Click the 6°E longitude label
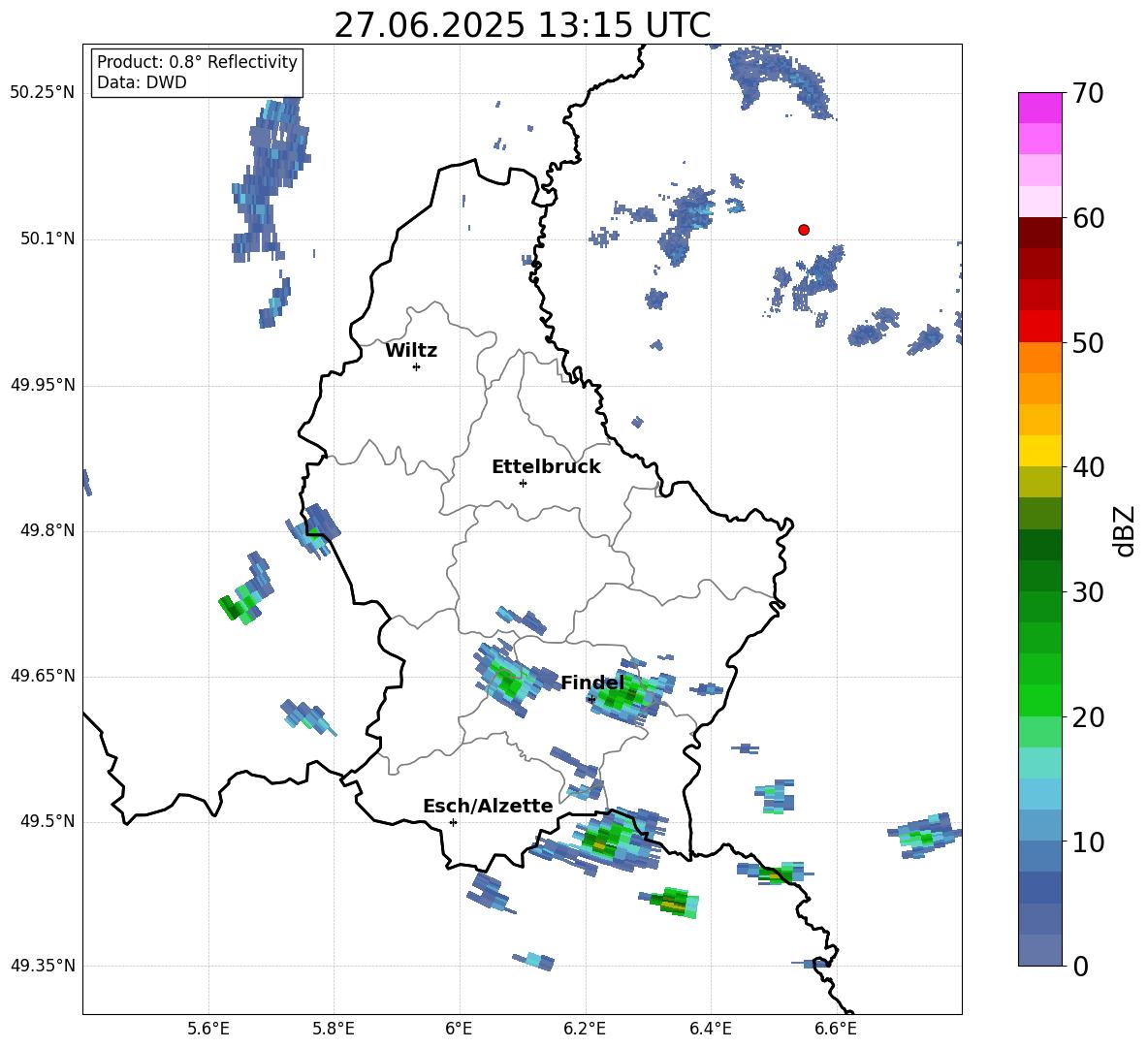The height and width of the screenshot is (1048, 1148). point(459,1029)
